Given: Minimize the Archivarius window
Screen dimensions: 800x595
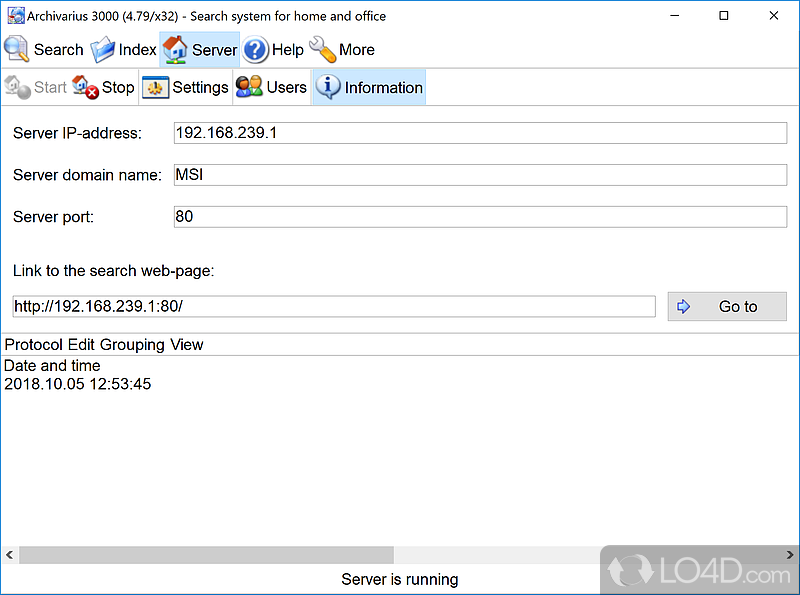Looking at the screenshot, I should [674, 16].
